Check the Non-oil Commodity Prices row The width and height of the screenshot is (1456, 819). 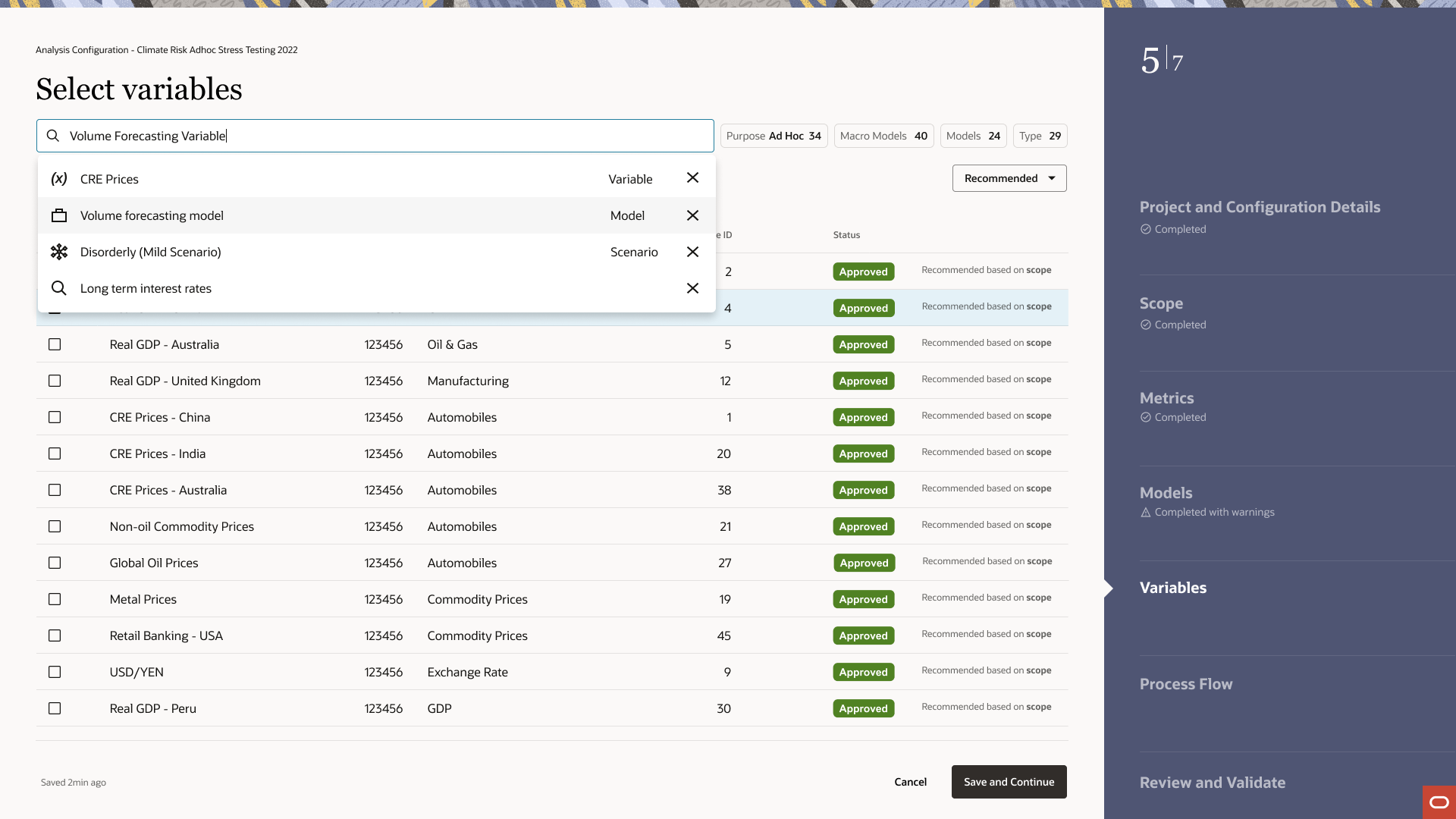(x=55, y=526)
